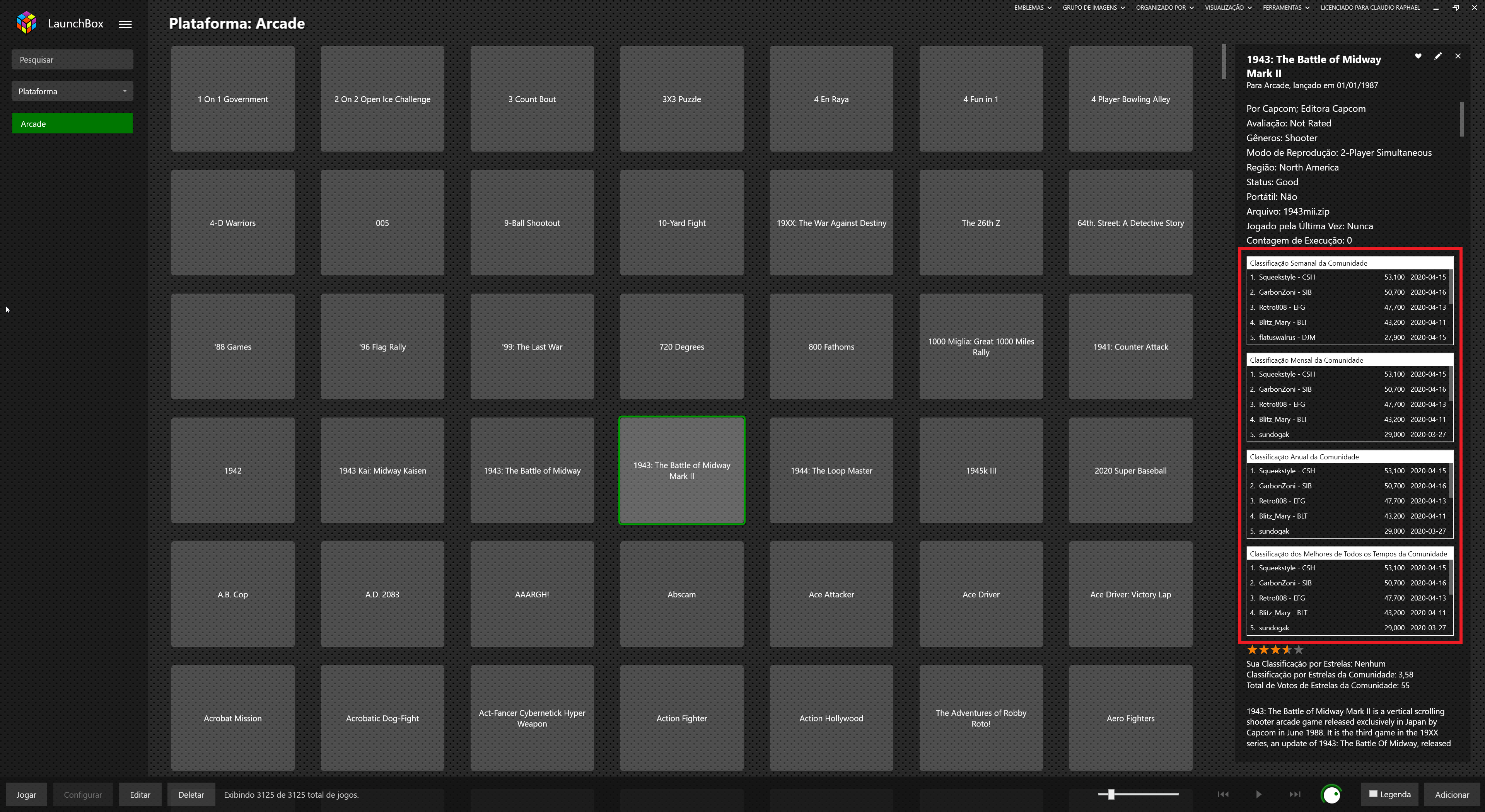Image resolution: width=1485 pixels, height=812 pixels.
Task: Expand the Visualização menu
Action: point(1228,7)
